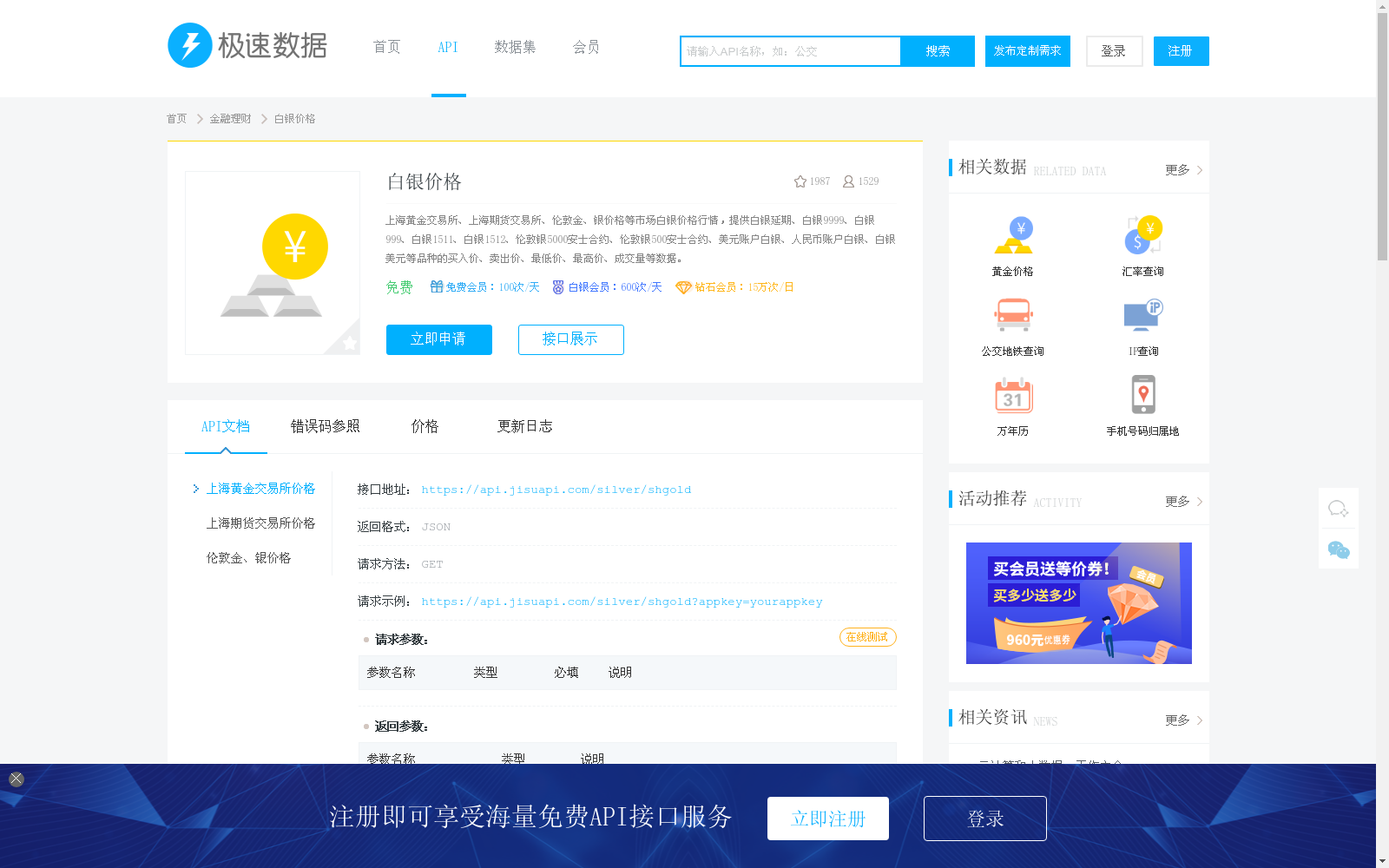Click the 极速数据 lightning logo
The height and width of the screenshot is (868, 1389).
(247, 45)
